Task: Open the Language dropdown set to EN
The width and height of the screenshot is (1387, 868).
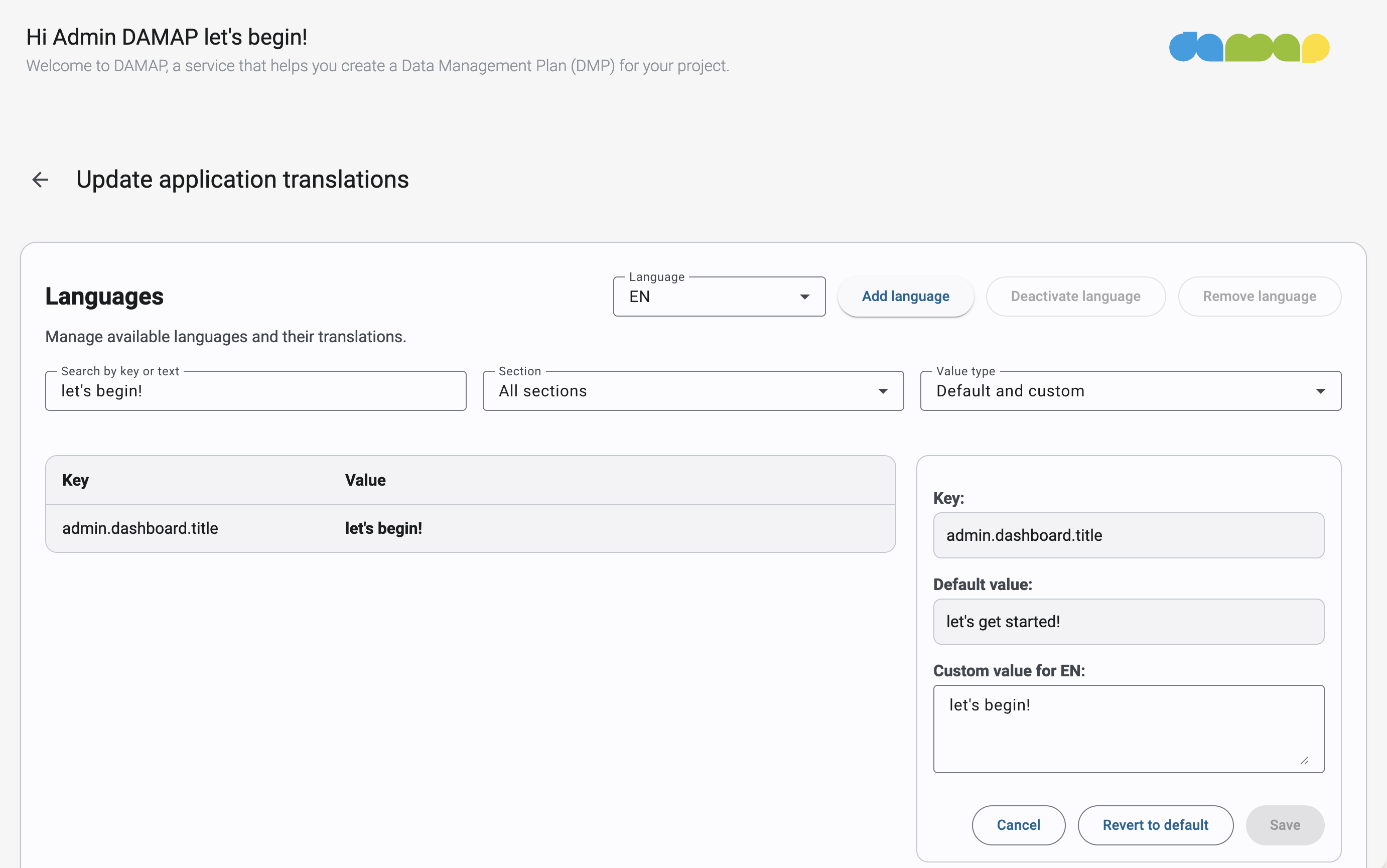Action: 719,297
